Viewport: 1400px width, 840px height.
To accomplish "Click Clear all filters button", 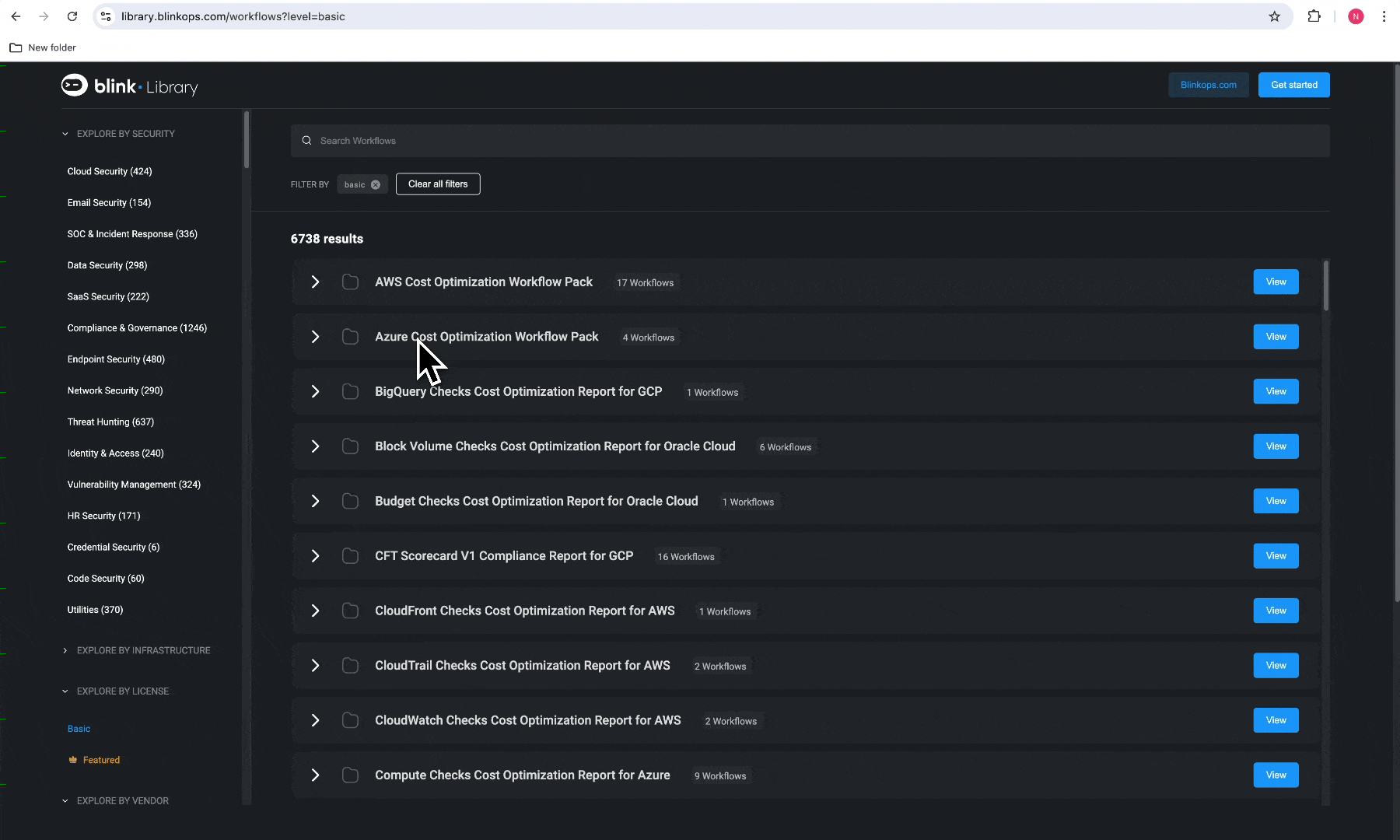I will tap(438, 184).
